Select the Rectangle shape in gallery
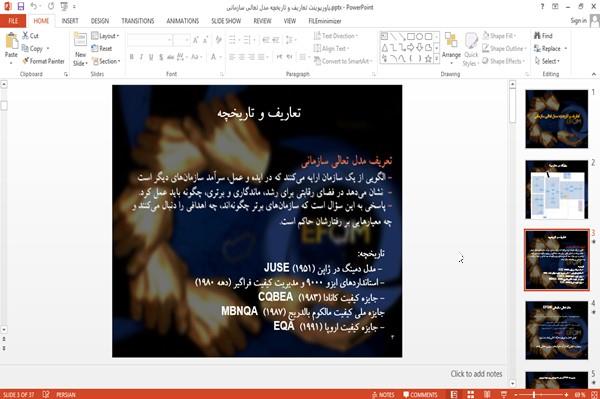600x399 pixels. pyautogui.click(x=411, y=37)
